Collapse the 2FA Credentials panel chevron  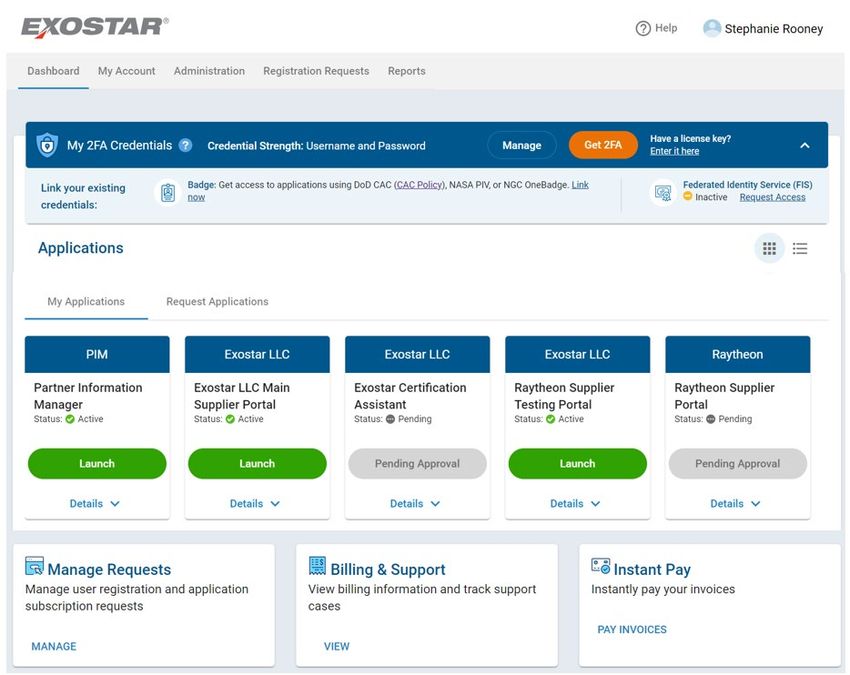[804, 145]
